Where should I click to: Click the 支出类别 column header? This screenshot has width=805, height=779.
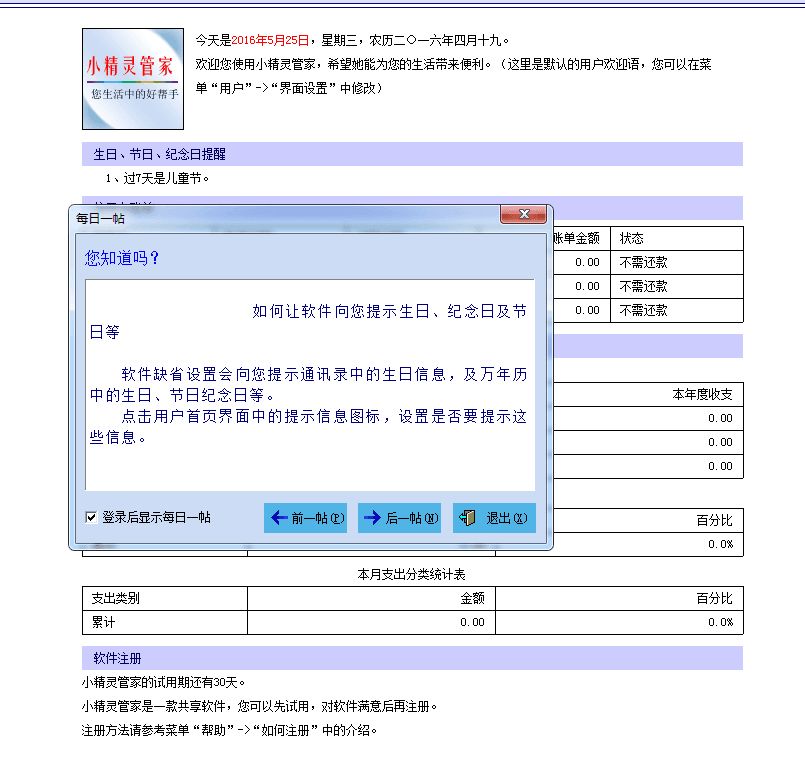click(x=165, y=598)
